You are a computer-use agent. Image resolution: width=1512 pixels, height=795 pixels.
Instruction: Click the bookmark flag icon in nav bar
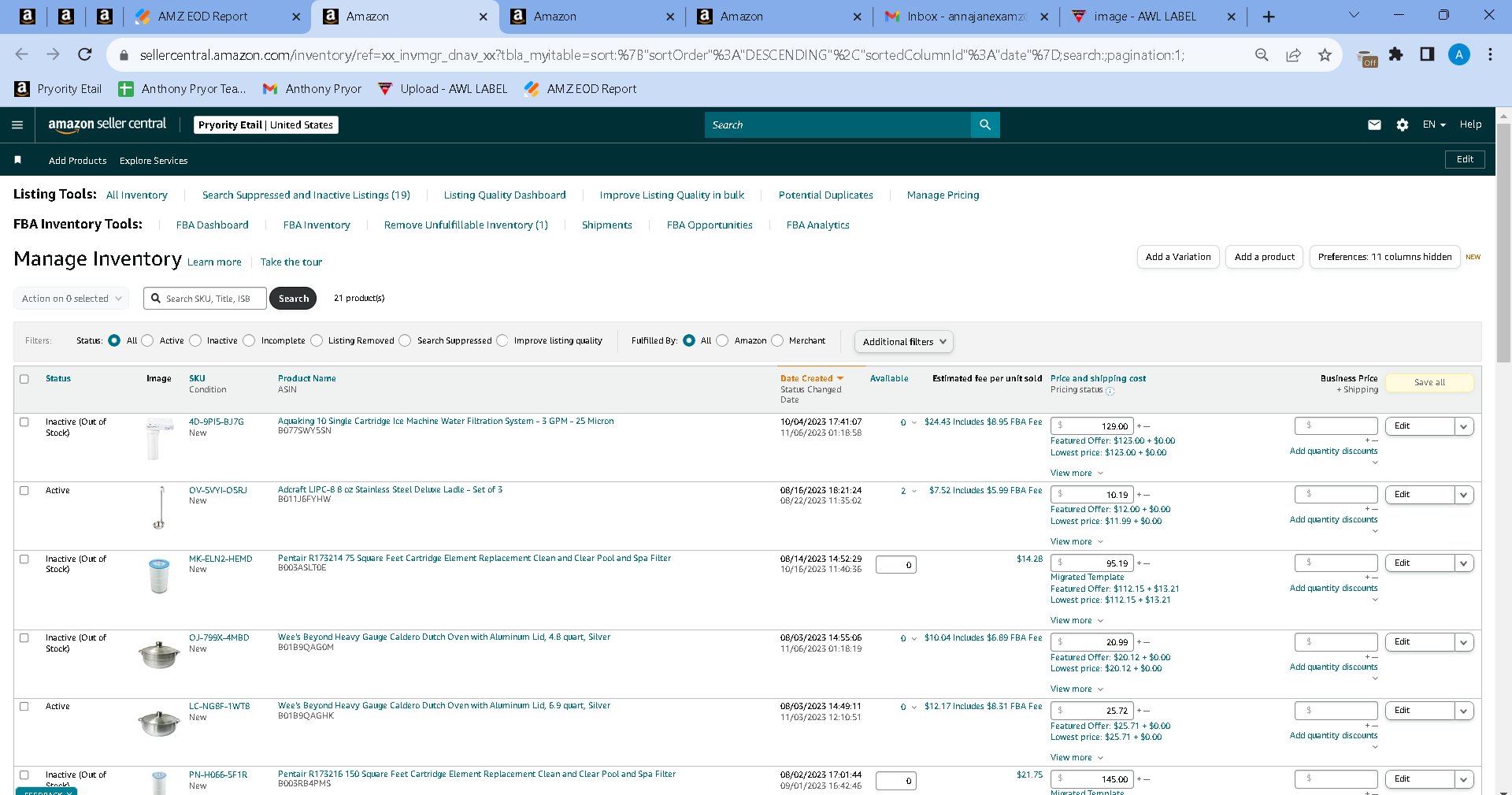(x=17, y=160)
